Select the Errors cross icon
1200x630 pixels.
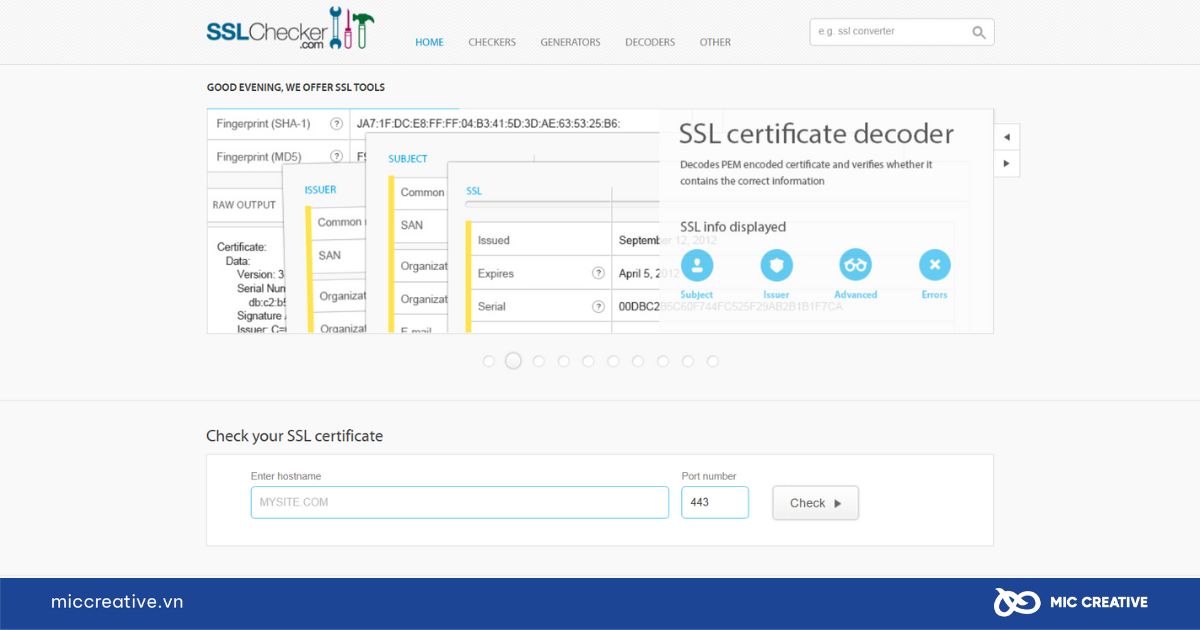[935, 265]
